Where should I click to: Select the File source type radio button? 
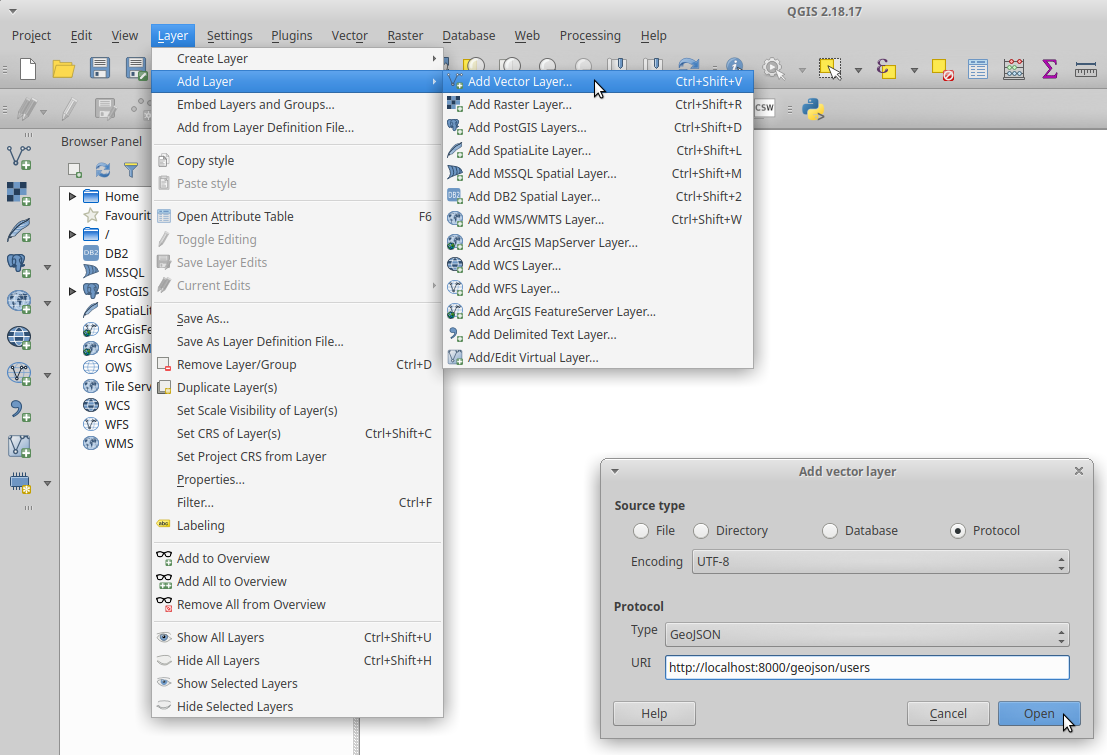pos(641,531)
